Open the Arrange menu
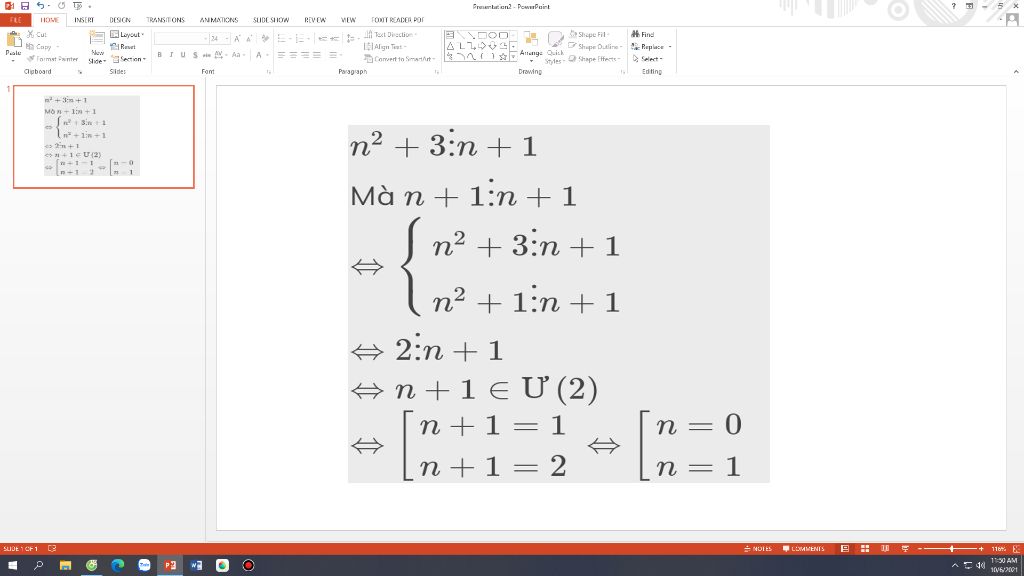 click(531, 48)
